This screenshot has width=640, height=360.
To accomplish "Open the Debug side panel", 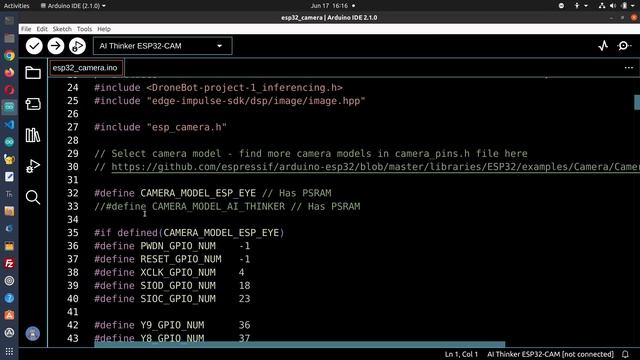I will click(33, 166).
